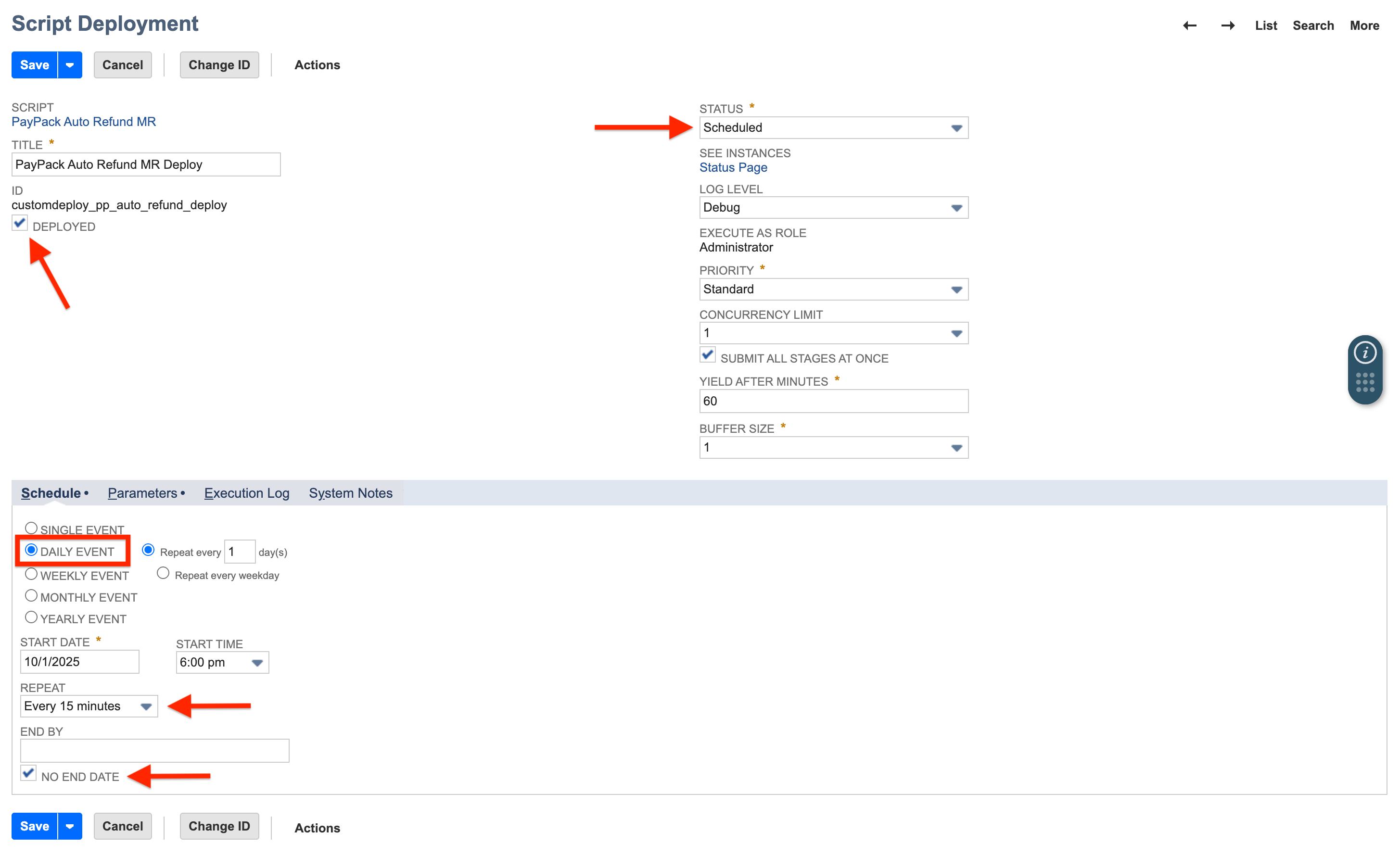Toggle Submit All Stages At Once
The image size is (1400, 856).
[x=707, y=354]
